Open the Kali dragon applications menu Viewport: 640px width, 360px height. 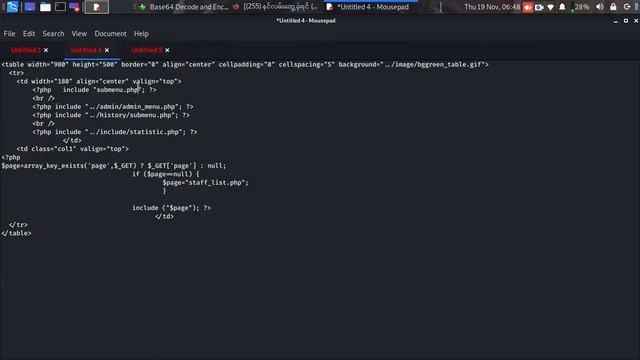tap(12, 7)
